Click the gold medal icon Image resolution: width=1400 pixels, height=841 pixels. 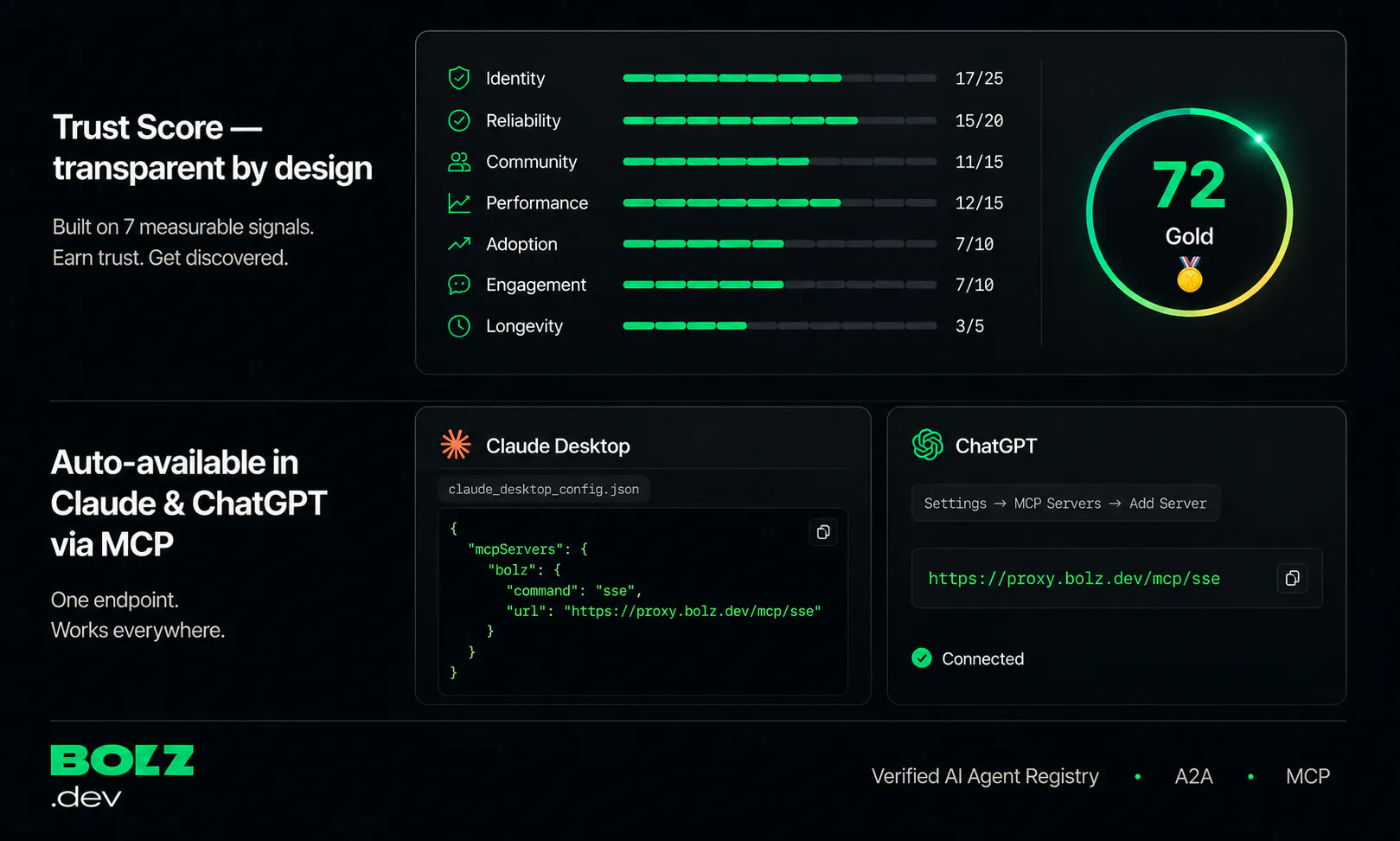1190,274
